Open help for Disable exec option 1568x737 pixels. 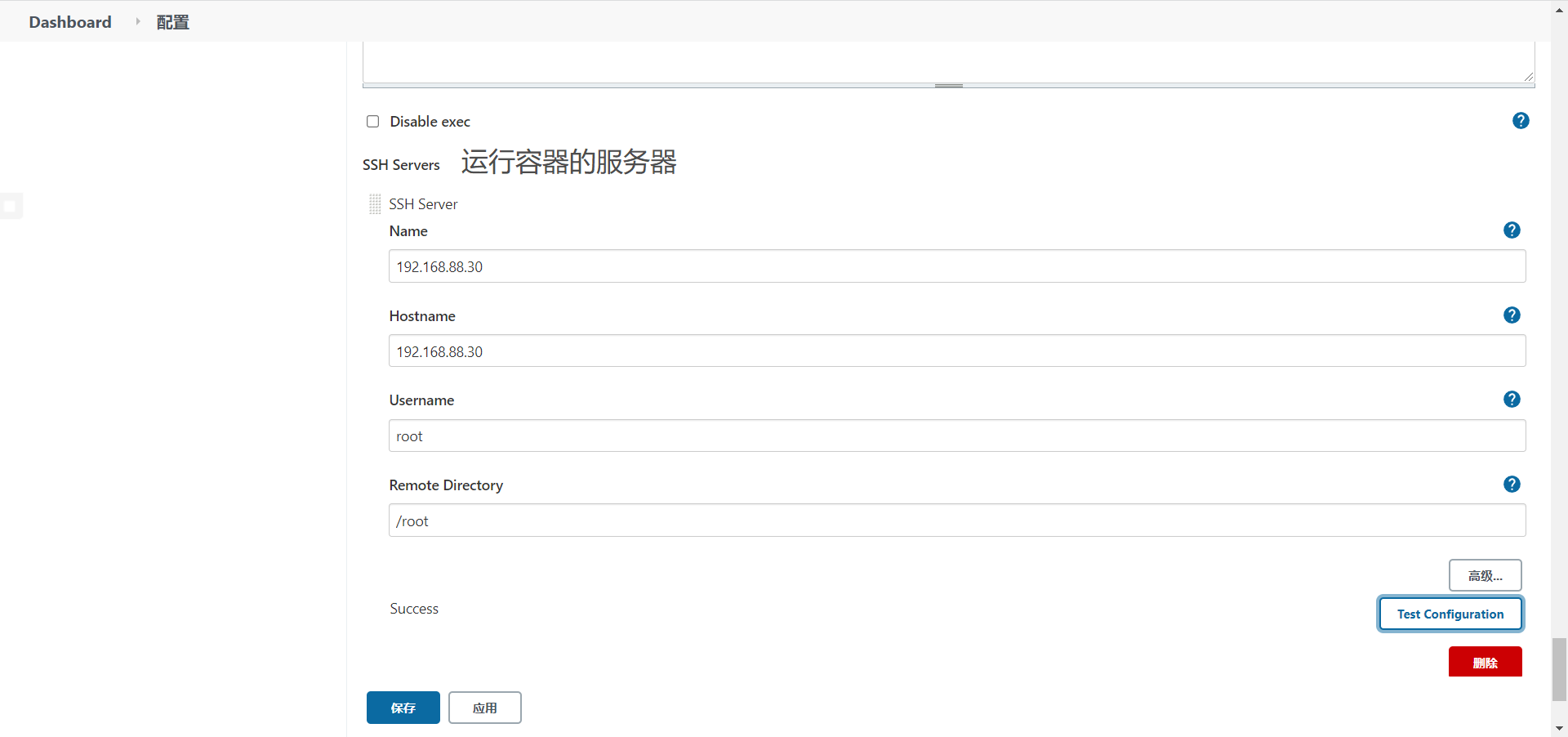tap(1521, 121)
